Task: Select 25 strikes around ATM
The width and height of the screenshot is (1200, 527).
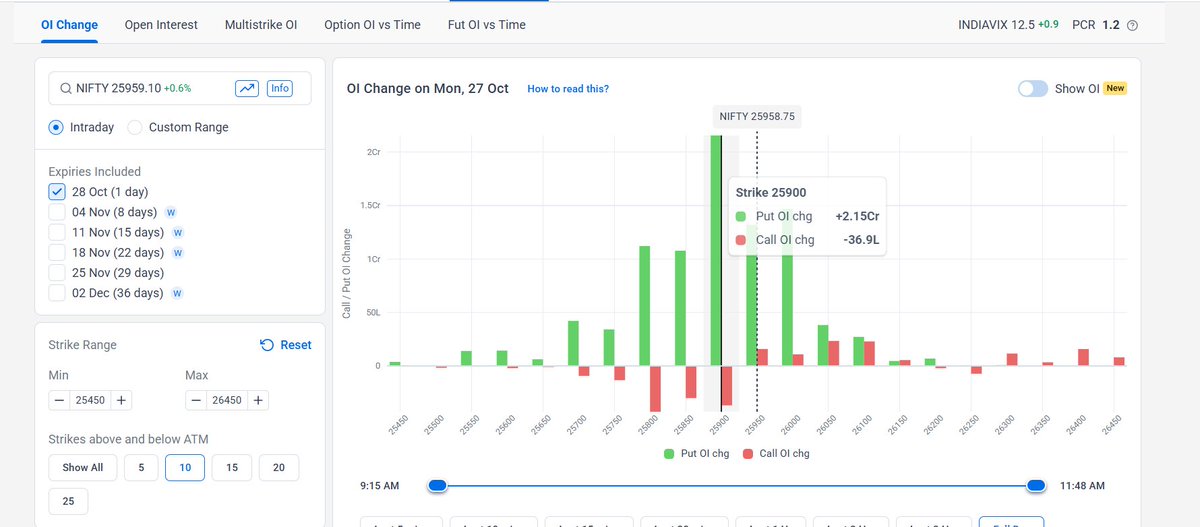Action: coord(68,501)
